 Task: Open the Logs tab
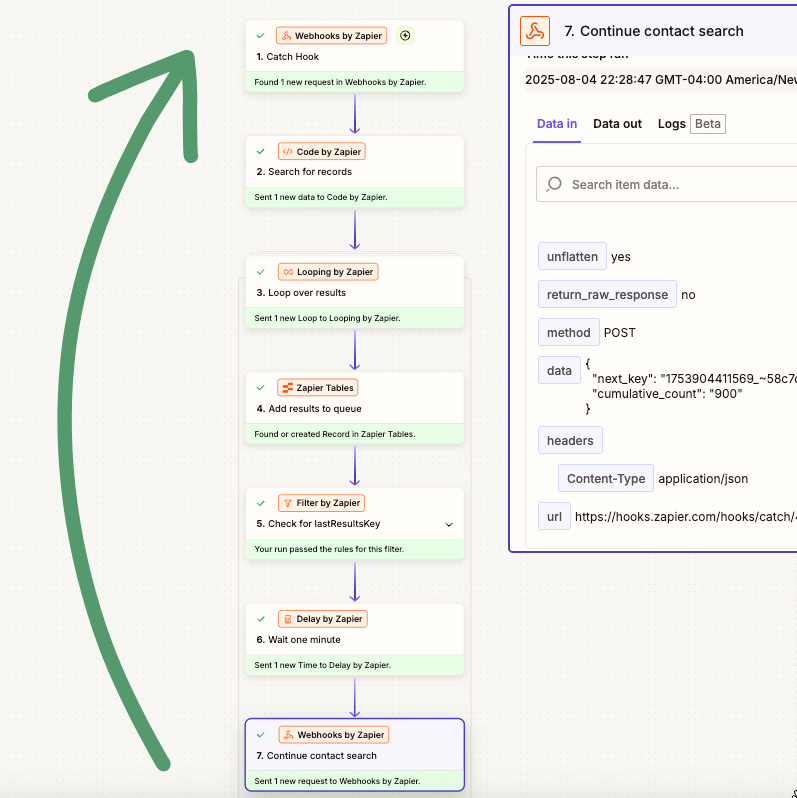(x=671, y=124)
